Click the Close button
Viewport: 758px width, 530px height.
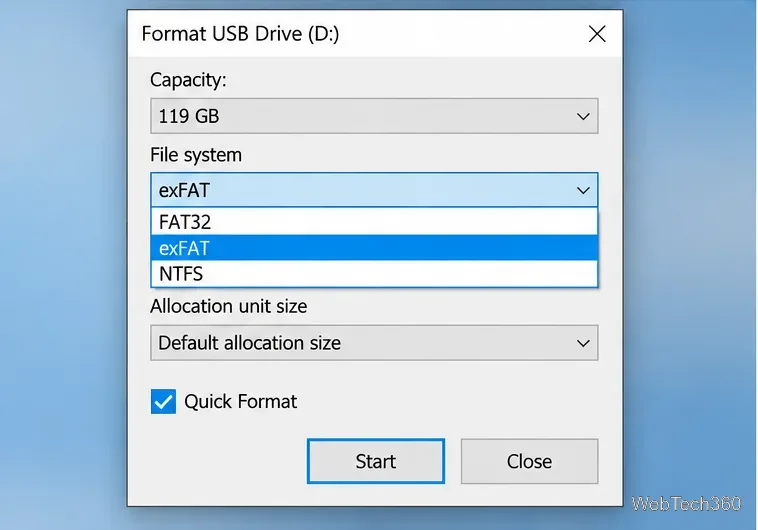[x=529, y=461]
